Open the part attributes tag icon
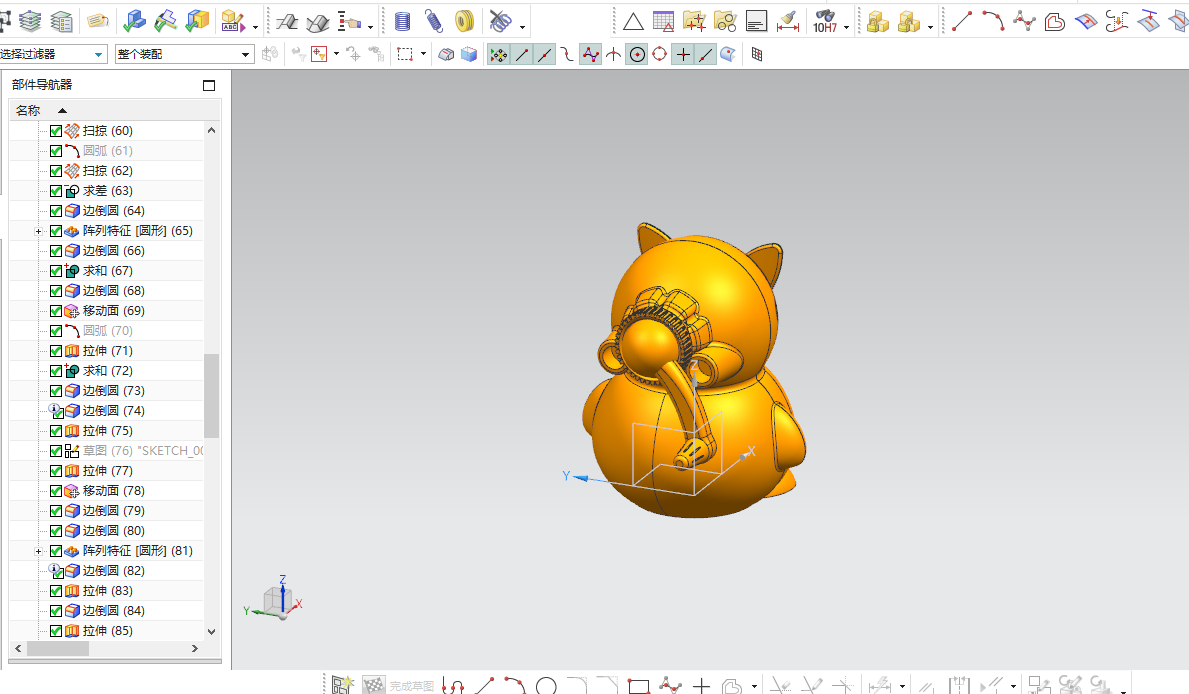Screen dimensions: 1189x694 click(98, 21)
